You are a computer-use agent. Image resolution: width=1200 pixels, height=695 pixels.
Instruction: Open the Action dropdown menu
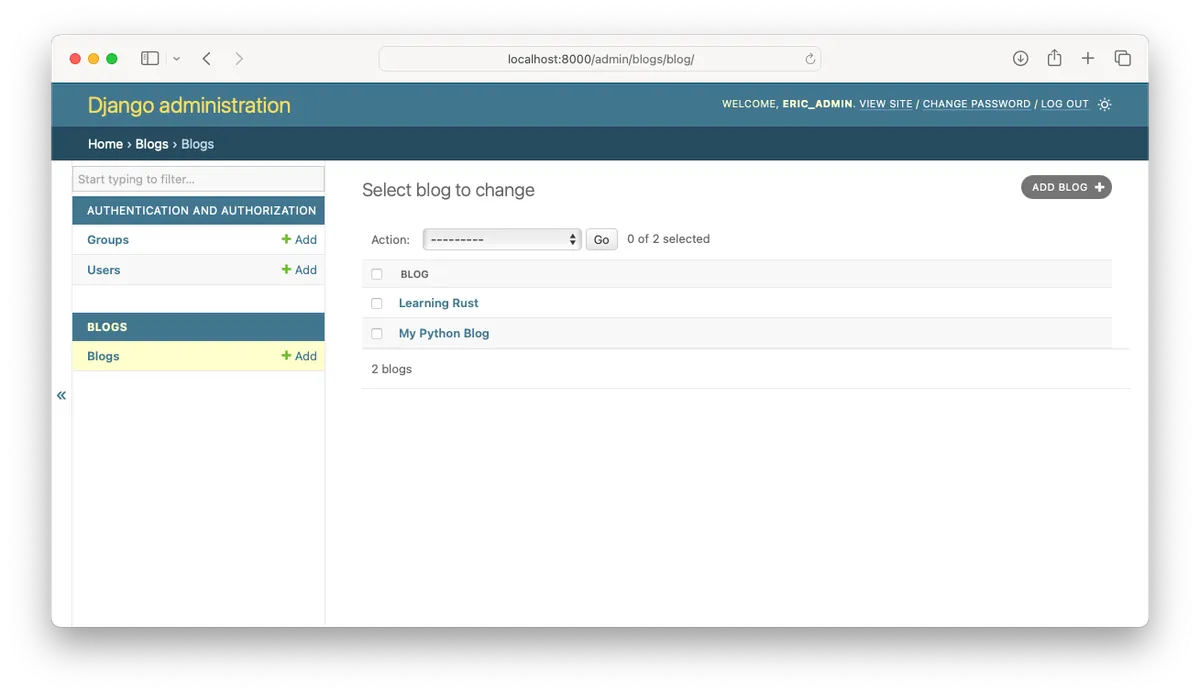[502, 239]
